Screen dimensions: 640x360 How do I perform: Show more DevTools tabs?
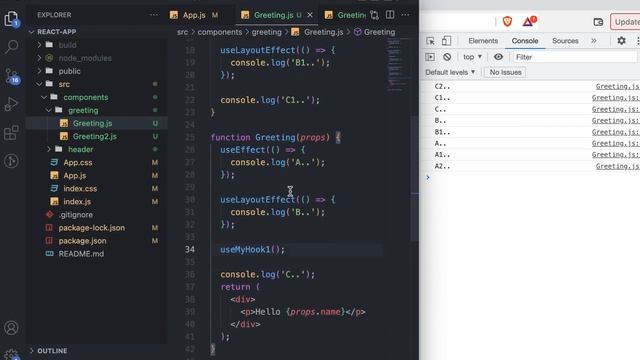(593, 41)
